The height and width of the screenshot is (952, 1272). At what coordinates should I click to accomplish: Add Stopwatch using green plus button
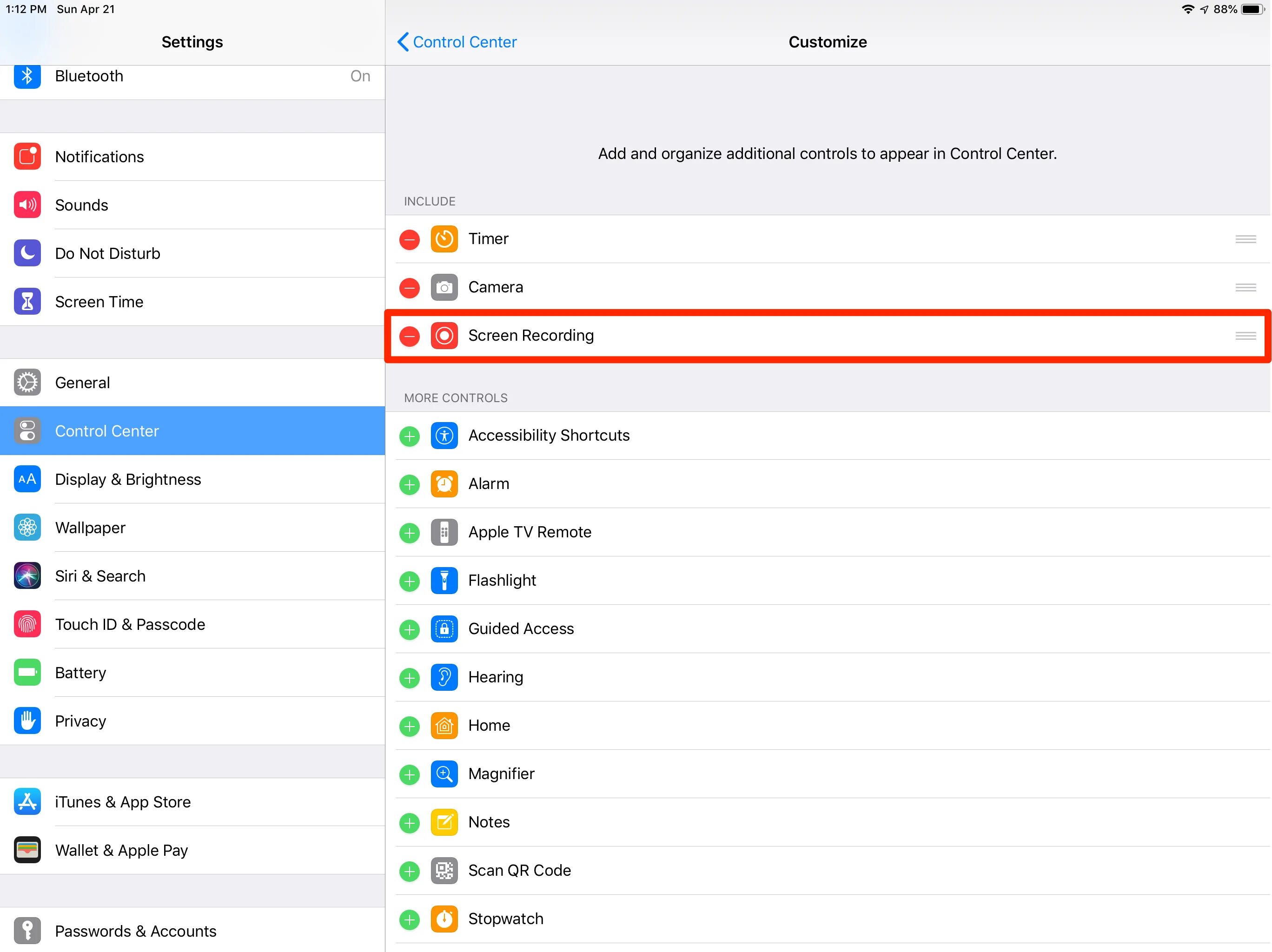click(x=410, y=920)
